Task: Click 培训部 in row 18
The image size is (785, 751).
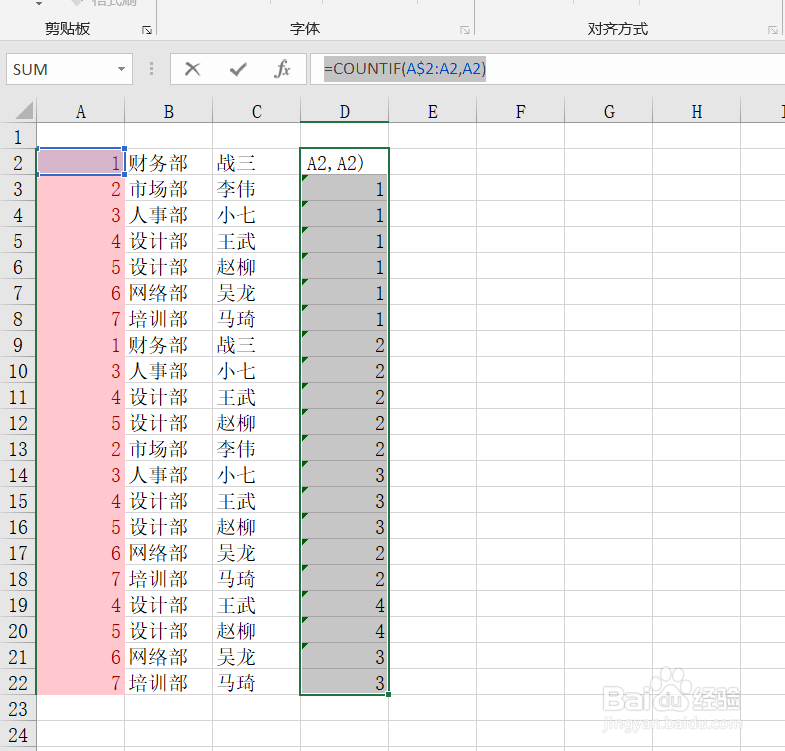Action: coord(158,579)
